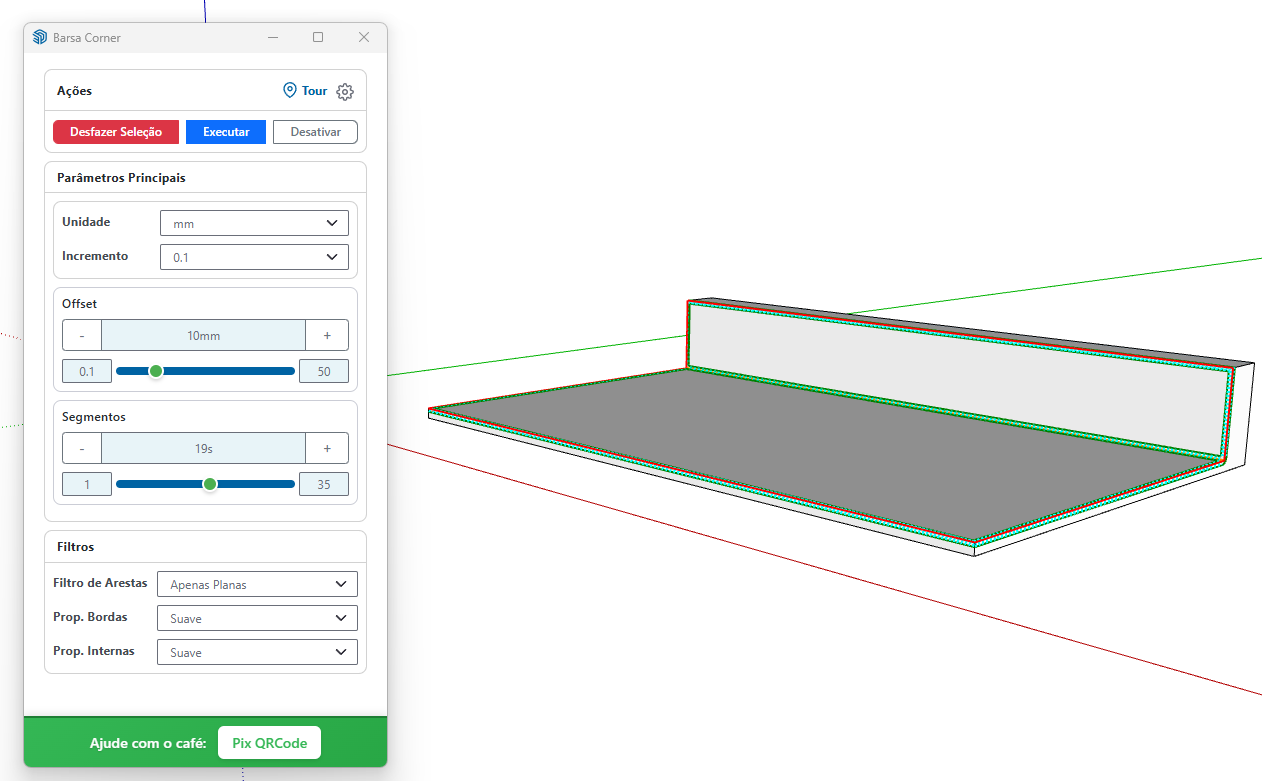Open settings with the gear icon
The width and height of the screenshot is (1262, 781).
(345, 92)
